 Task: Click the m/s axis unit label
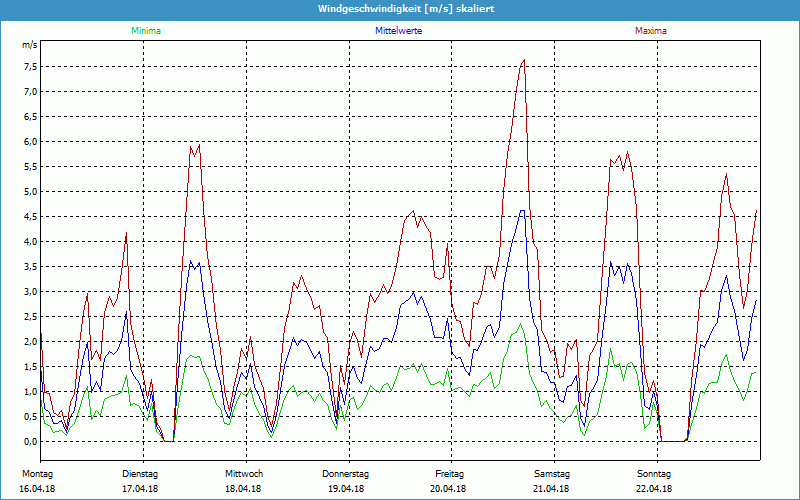[x=29, y=45]
